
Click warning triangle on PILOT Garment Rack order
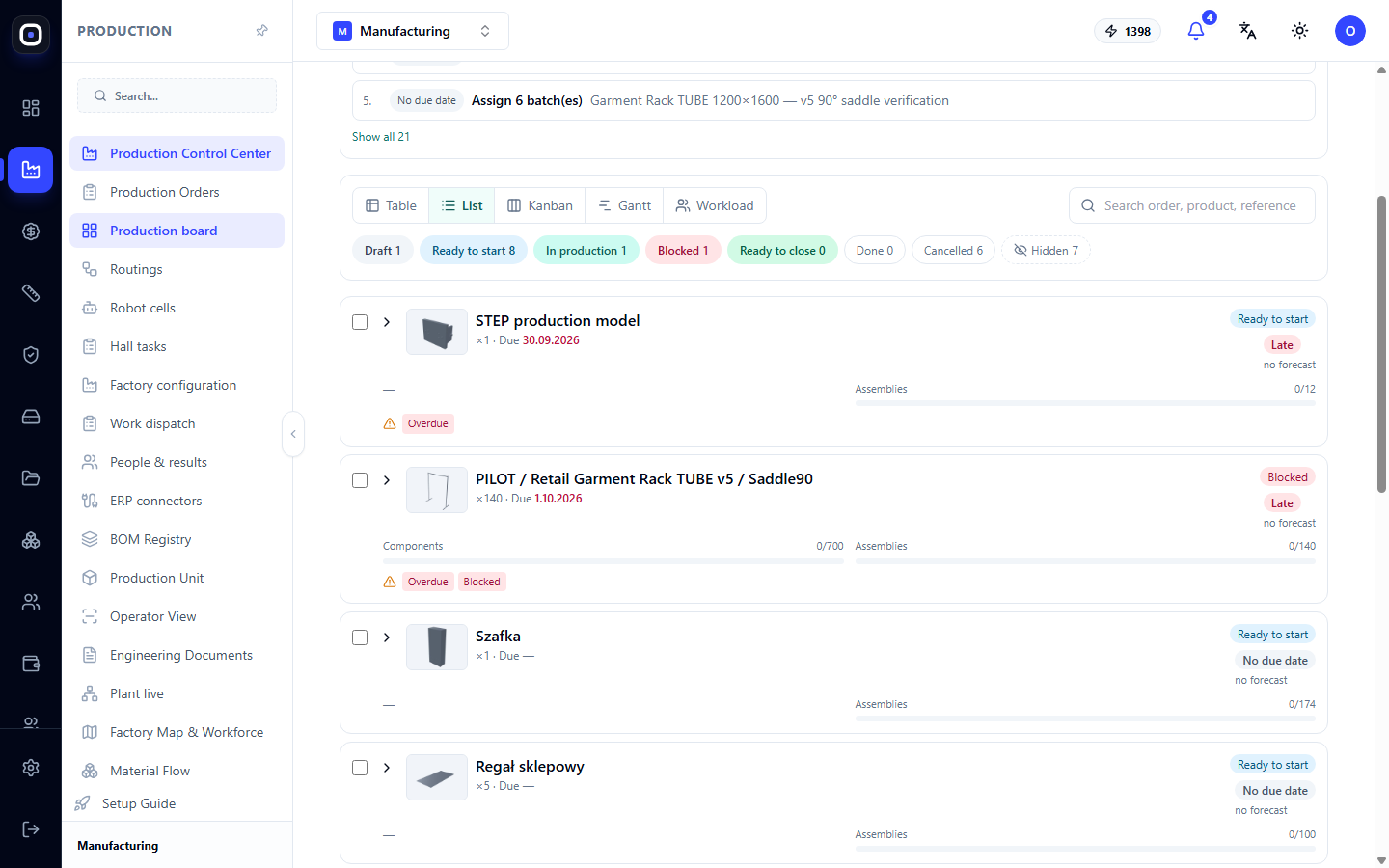click(390, 582)
